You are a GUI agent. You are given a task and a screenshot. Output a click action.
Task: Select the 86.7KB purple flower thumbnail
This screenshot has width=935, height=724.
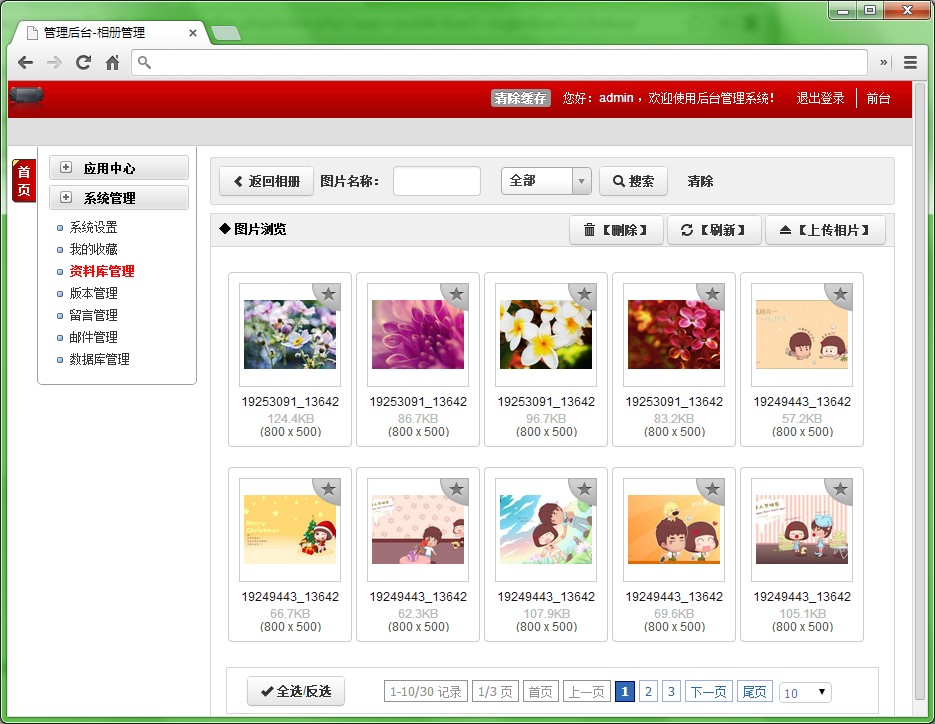coord(418,335)
